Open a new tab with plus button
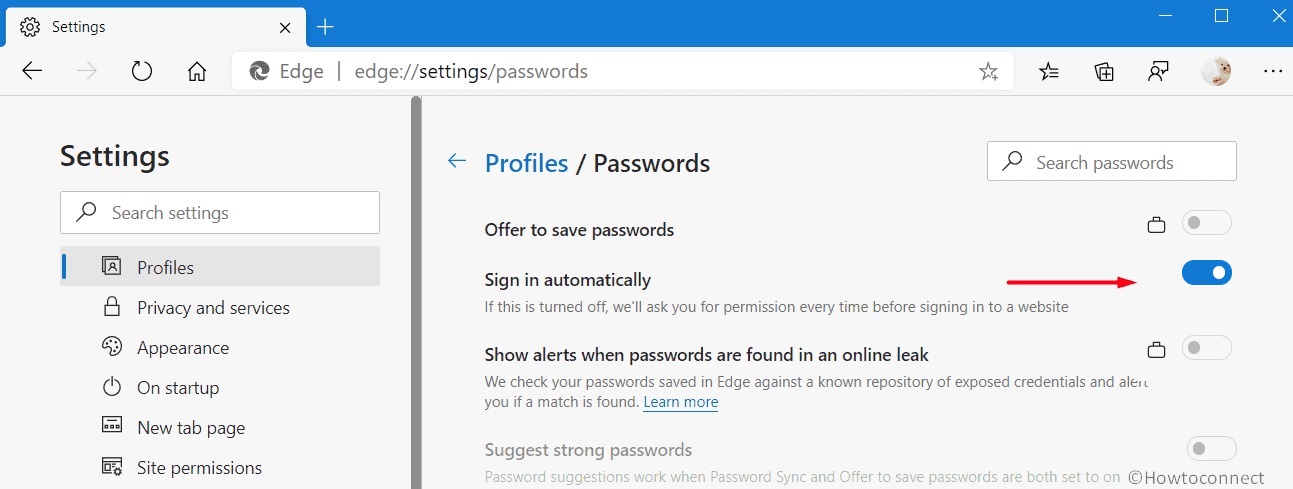1293x489 pixels. coord(325,27)
